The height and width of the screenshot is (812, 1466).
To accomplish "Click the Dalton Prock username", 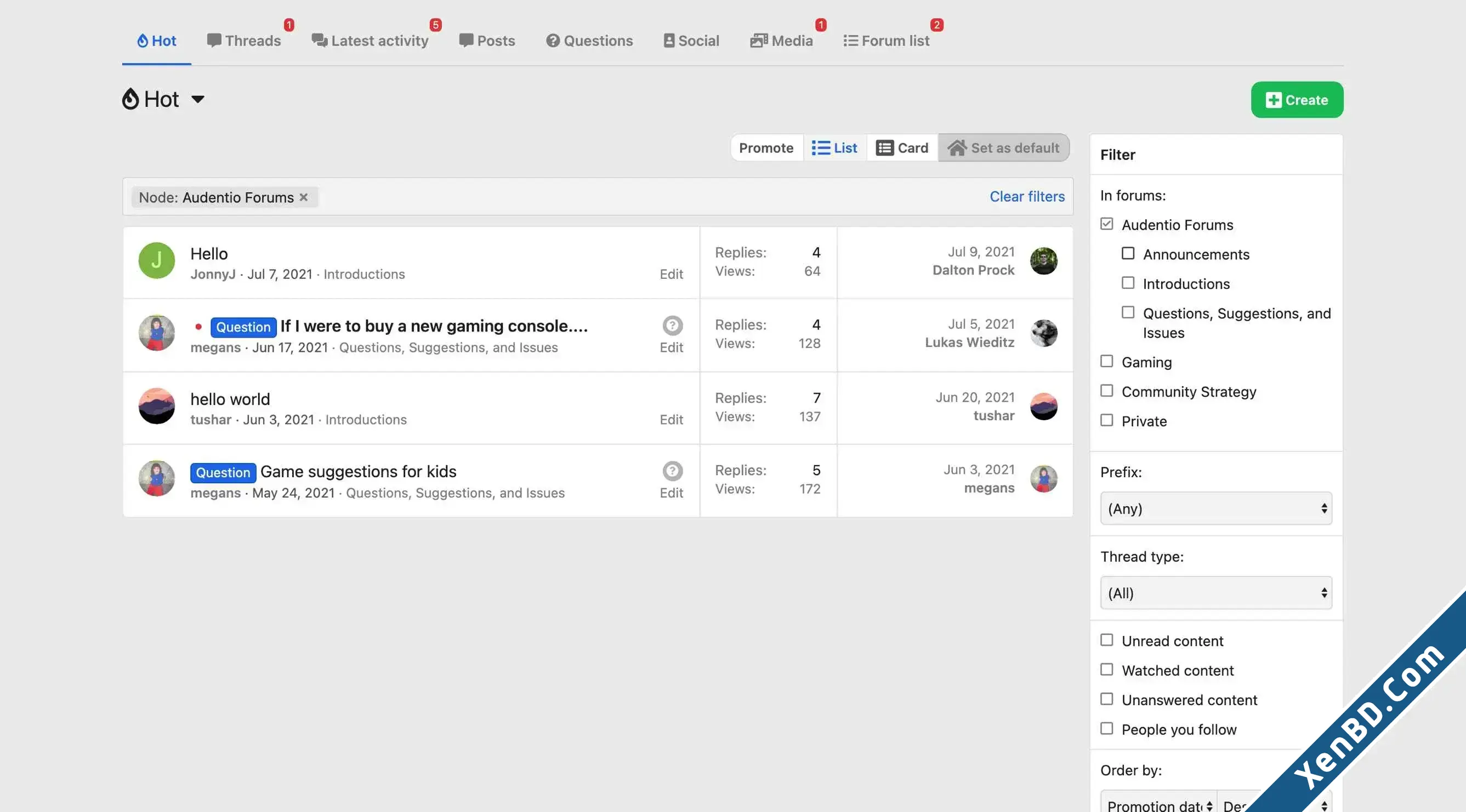I will coord(973,270).
